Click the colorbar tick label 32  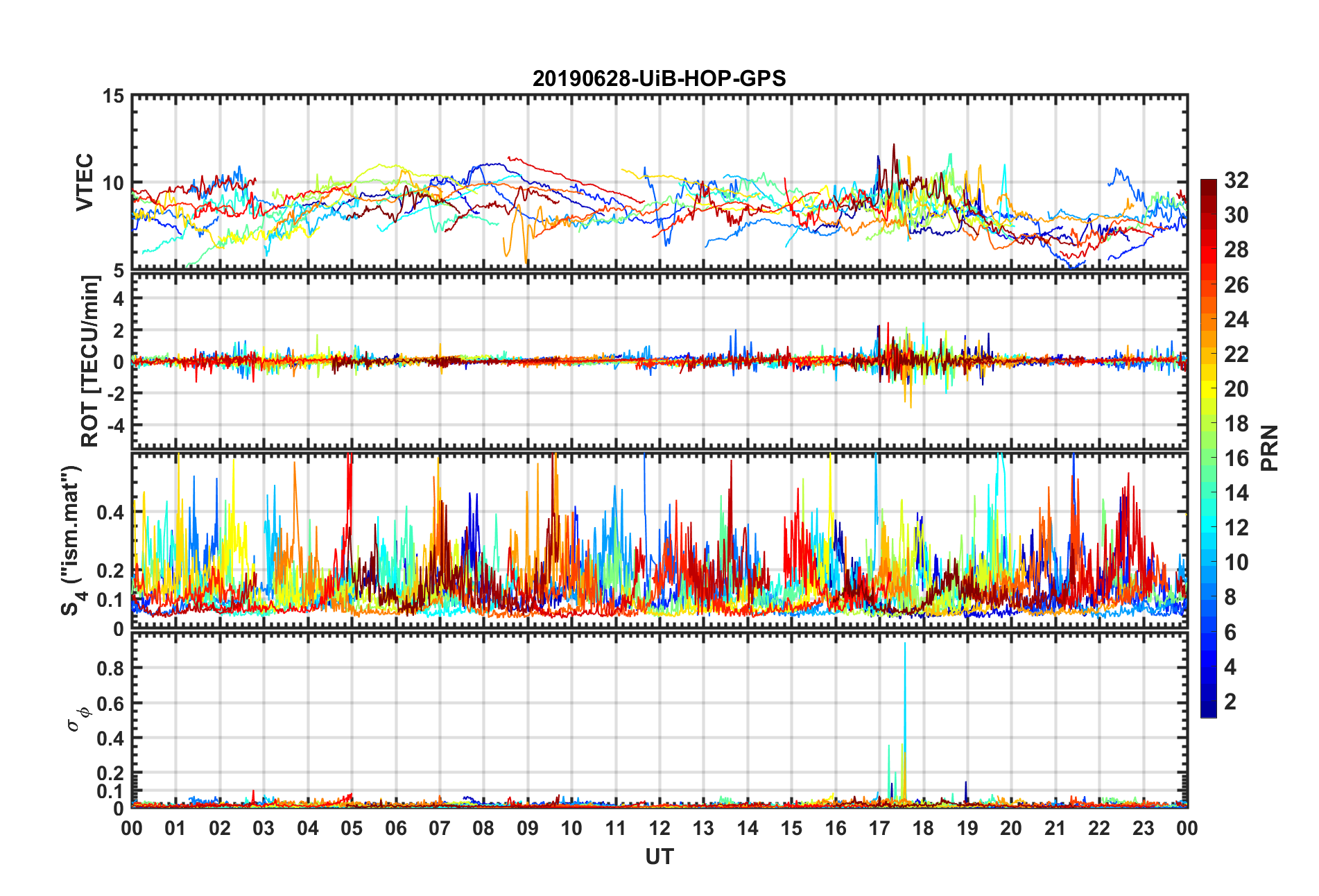click(1236, 180)
